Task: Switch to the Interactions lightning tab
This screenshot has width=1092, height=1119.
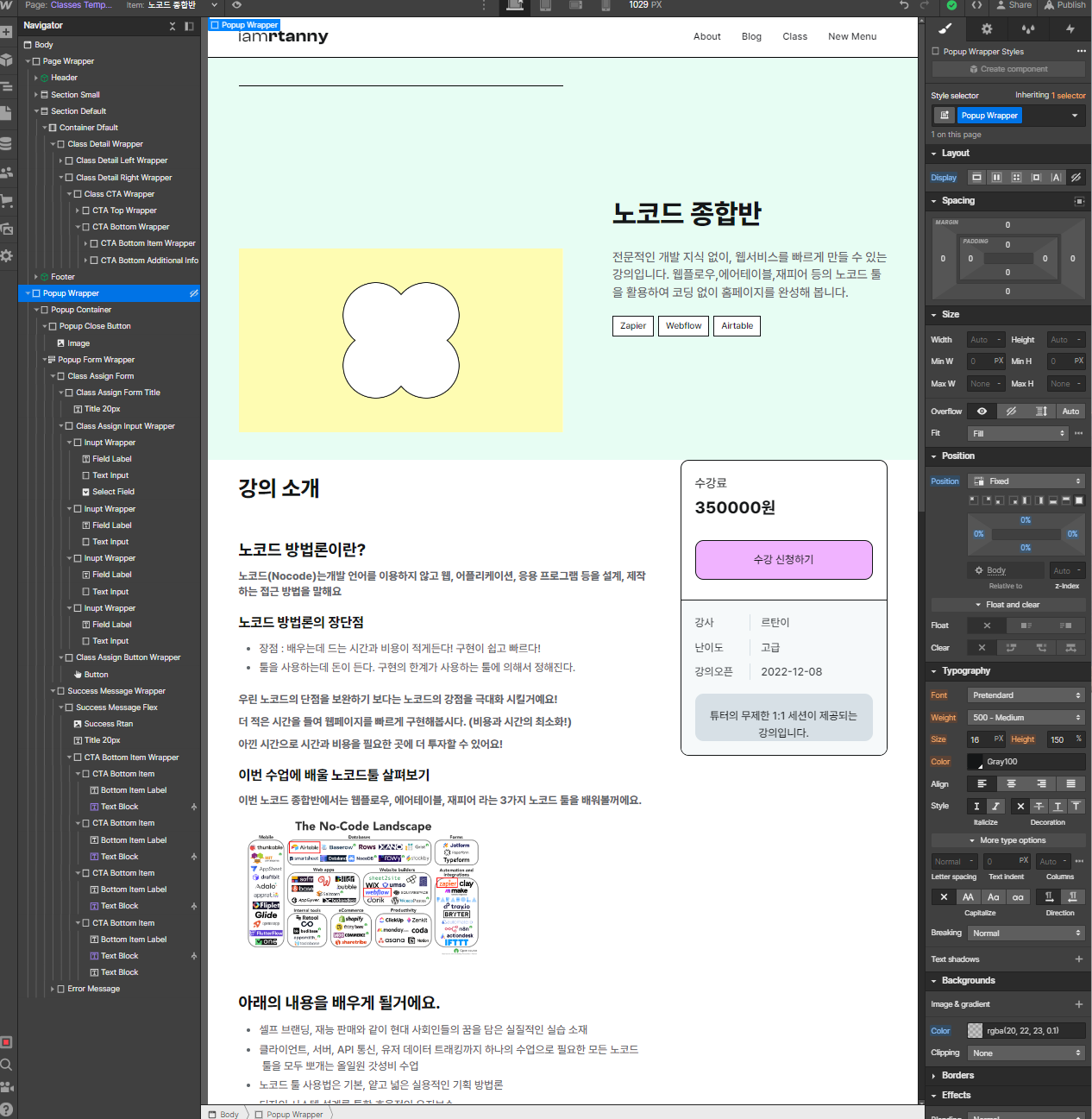Action: [1070, 28]
